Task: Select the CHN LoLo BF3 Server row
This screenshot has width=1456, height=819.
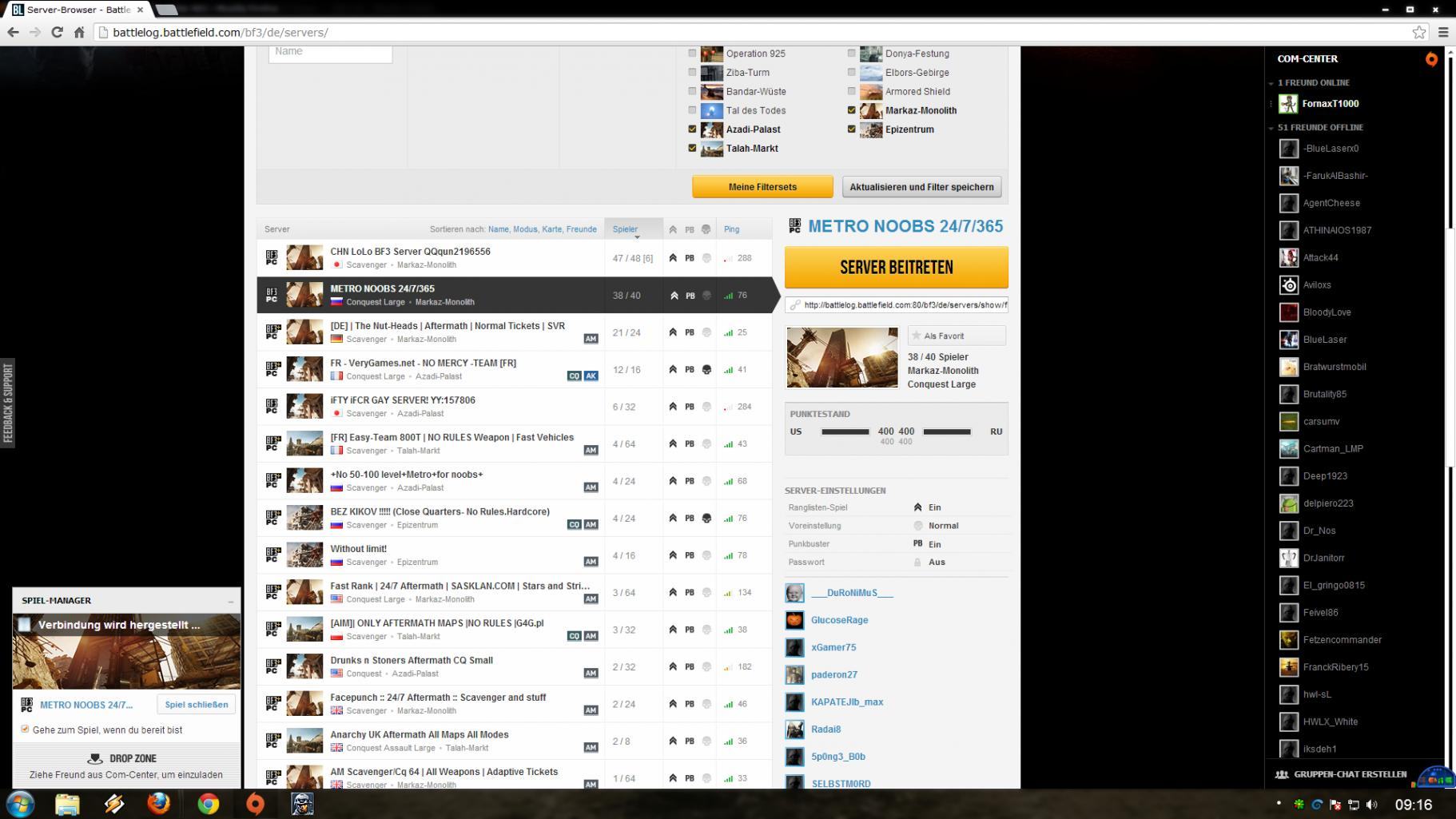Action: pos(515,258)
